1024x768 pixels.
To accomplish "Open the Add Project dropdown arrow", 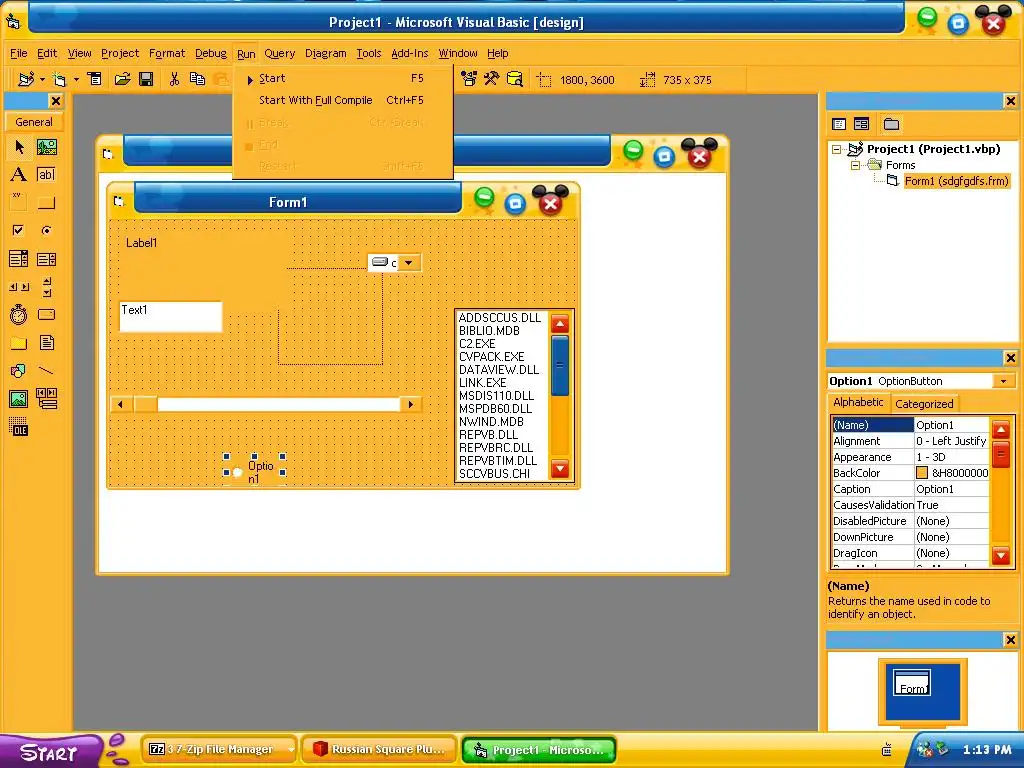I will tap(42, 80).
